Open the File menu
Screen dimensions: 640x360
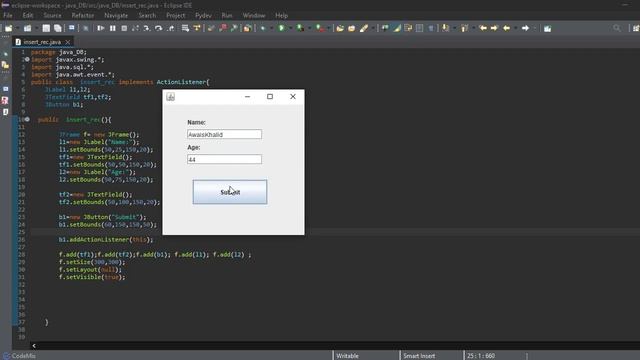8,16
